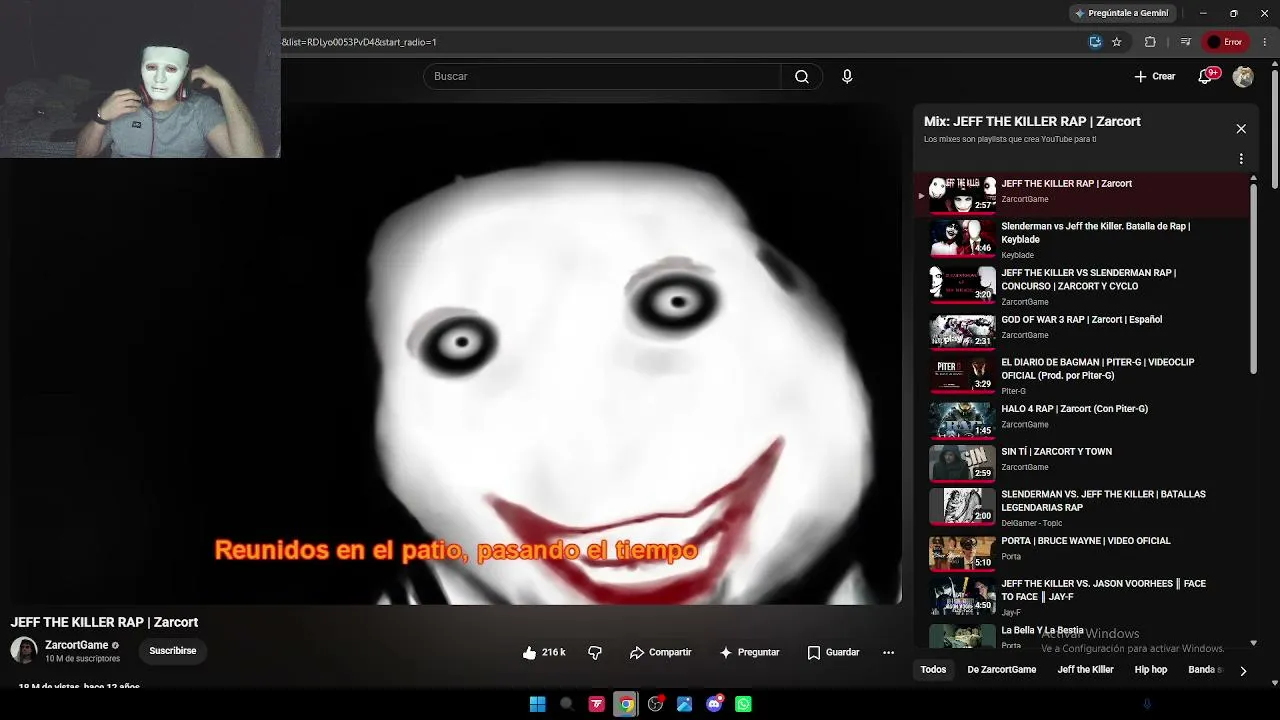The height and width of the screenshot is (720, 1280).
Task: Activate voice search microphone
Action: click(x=847, y=77)
